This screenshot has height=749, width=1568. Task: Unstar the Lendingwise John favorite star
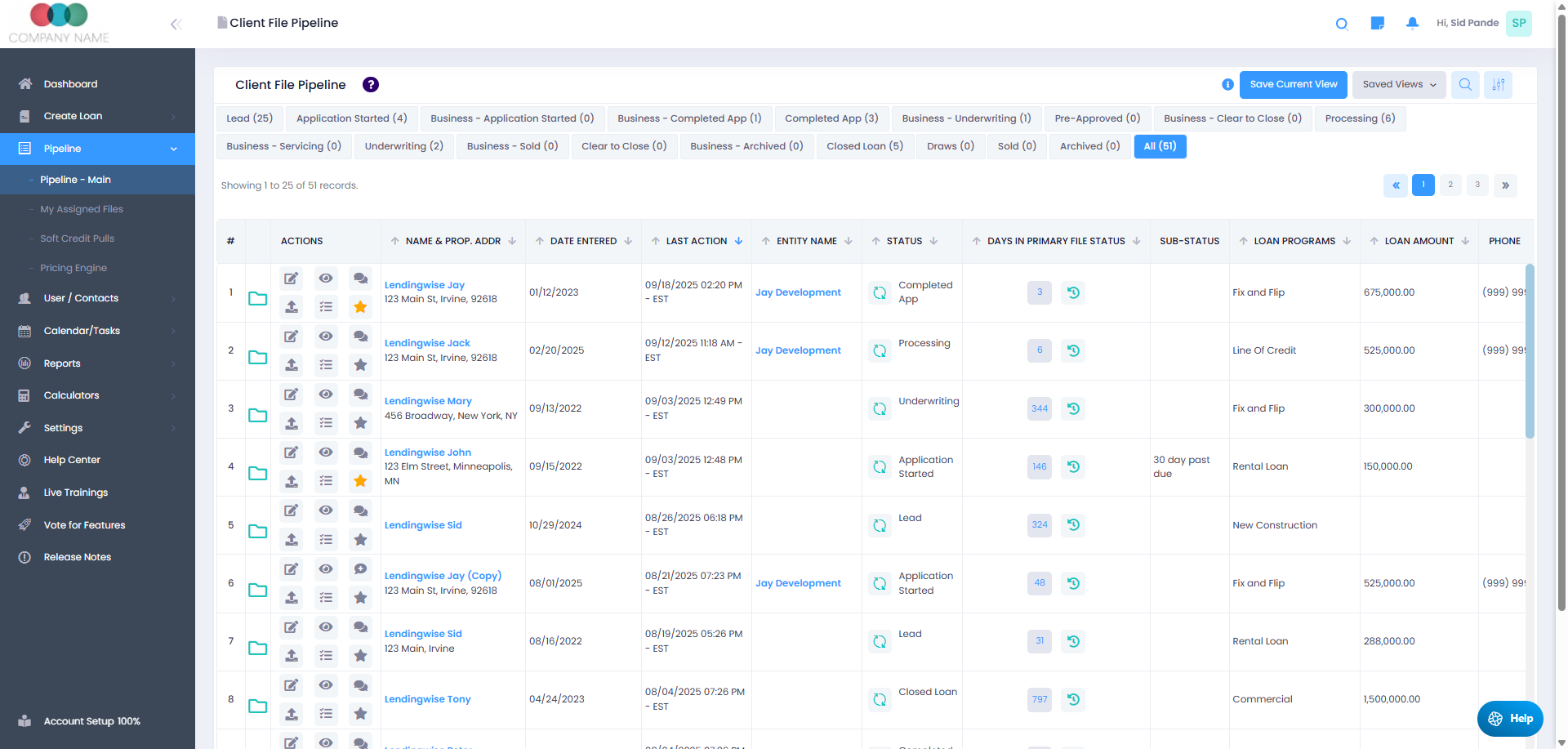click(x=360, y=481)
